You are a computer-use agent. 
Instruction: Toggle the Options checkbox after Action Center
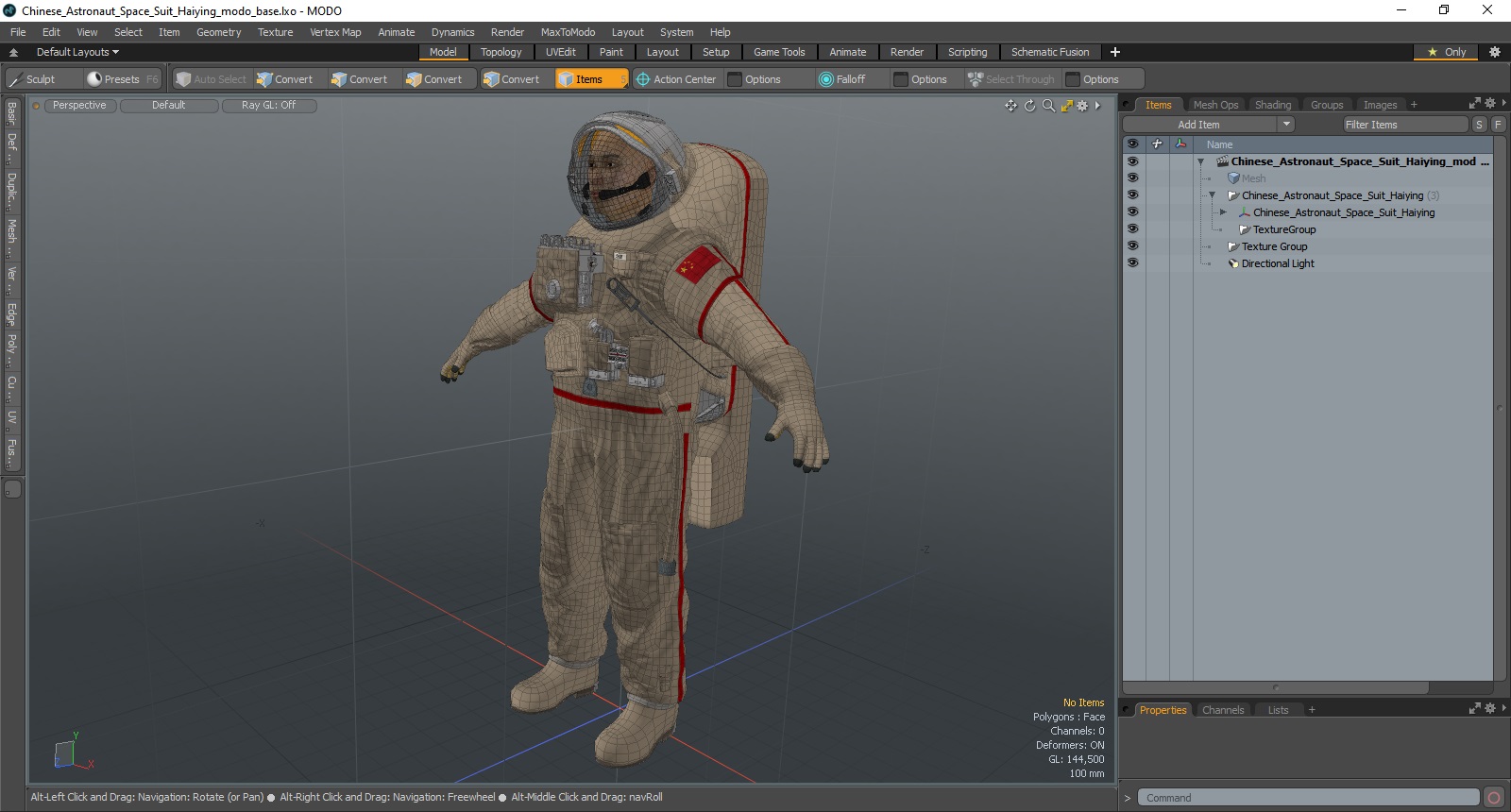[735, 79]
